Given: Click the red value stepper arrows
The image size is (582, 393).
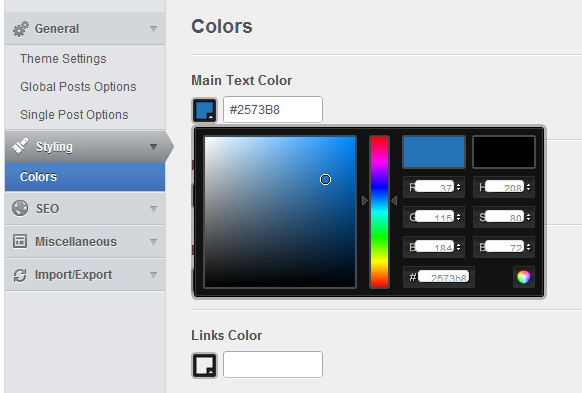Looking at the screenshot, I should point(458,187).
